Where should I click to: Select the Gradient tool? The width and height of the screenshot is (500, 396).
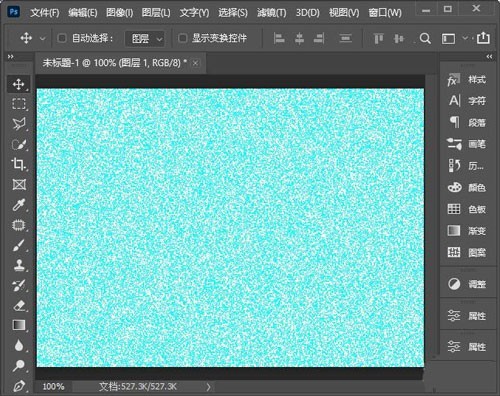click(x=19, y=325)
